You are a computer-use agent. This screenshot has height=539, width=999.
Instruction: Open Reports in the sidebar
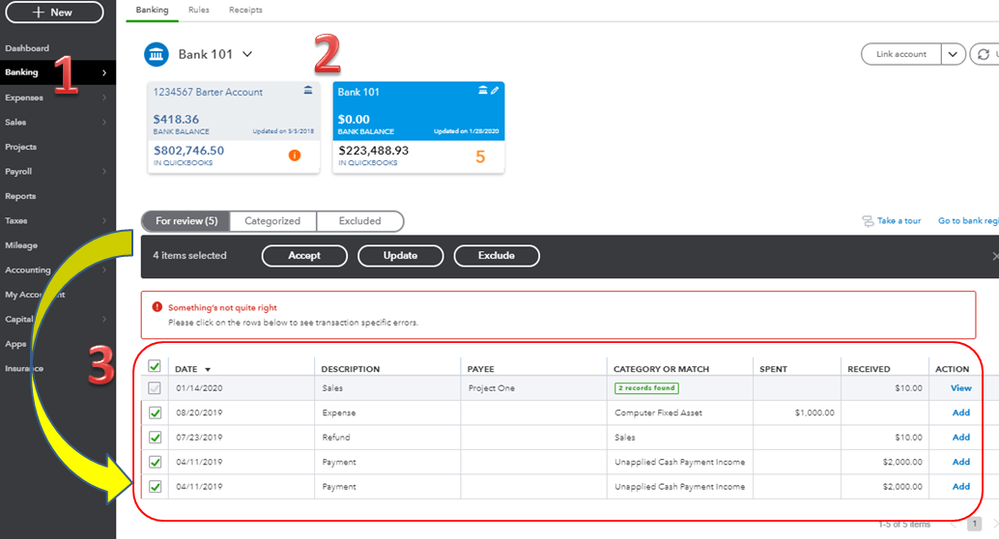click(x=20, y=196)
